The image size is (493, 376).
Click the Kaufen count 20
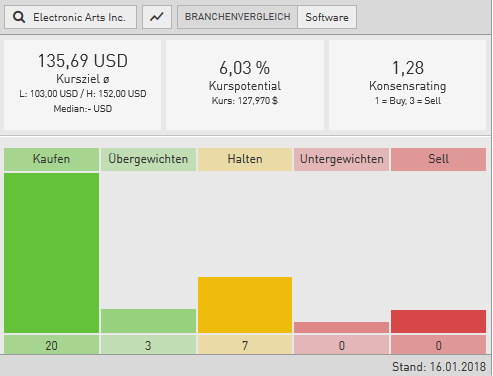tap(51, 345)
